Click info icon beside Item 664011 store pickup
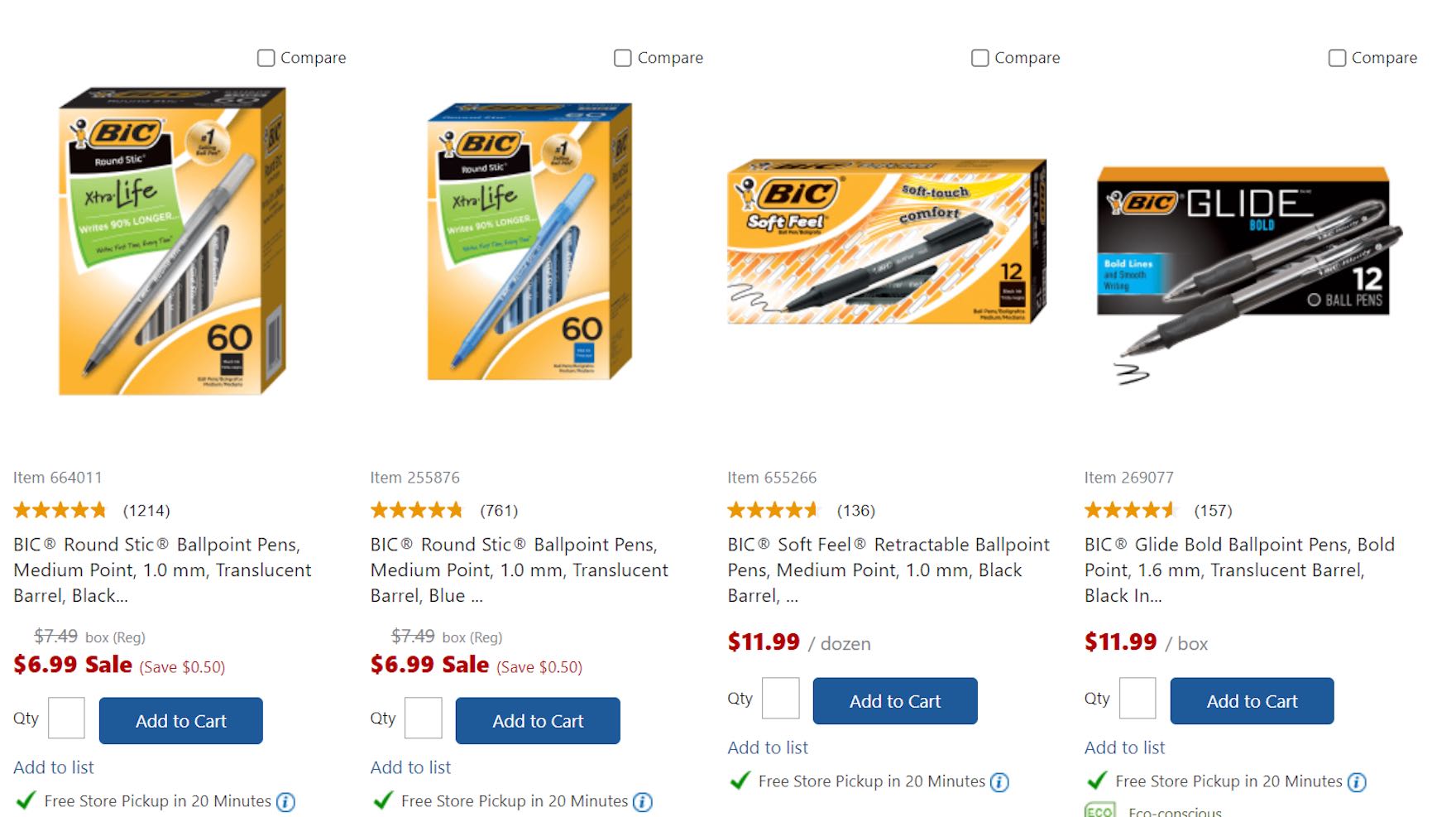This screenshot has height=817, width=1456. [285, 802]
